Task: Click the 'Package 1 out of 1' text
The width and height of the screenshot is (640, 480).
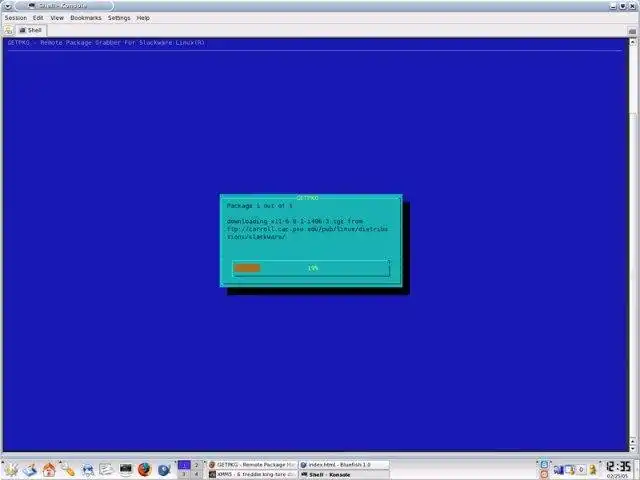Action: tap(260, 206)
